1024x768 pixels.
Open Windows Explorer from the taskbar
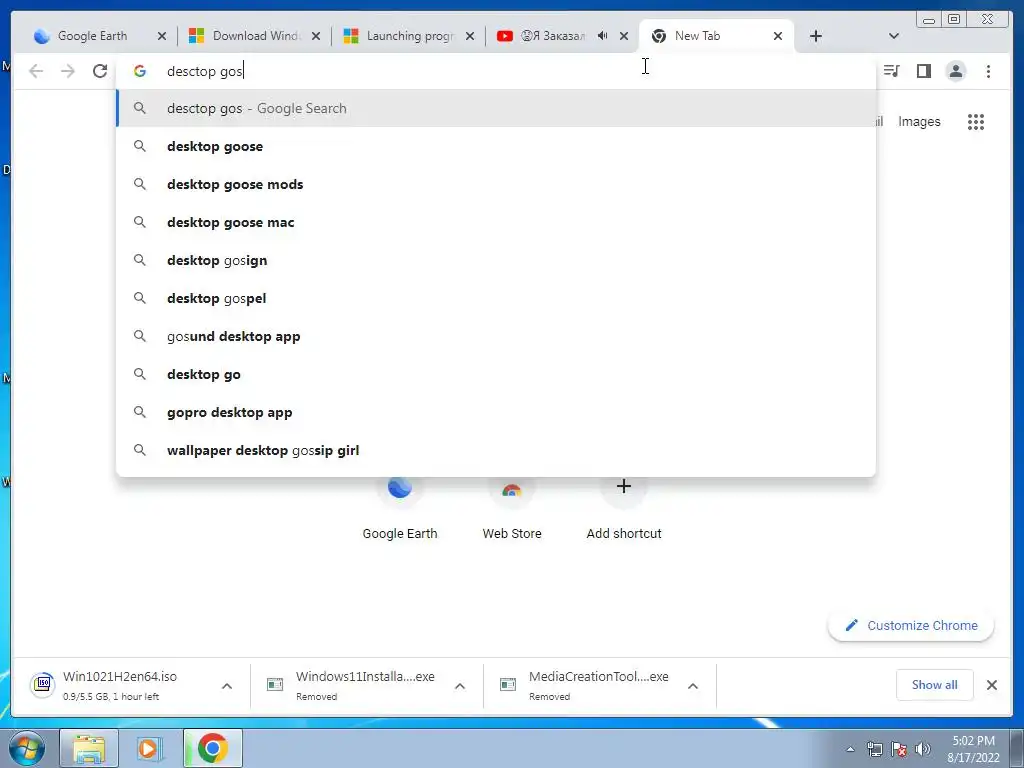click(x=89, y=748)
